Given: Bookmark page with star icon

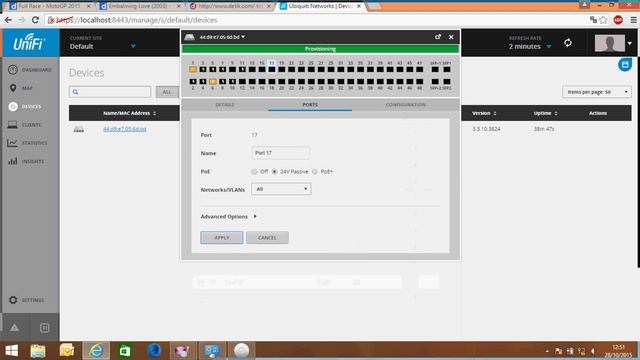Looking at the screenshot, I should point(603,20).
